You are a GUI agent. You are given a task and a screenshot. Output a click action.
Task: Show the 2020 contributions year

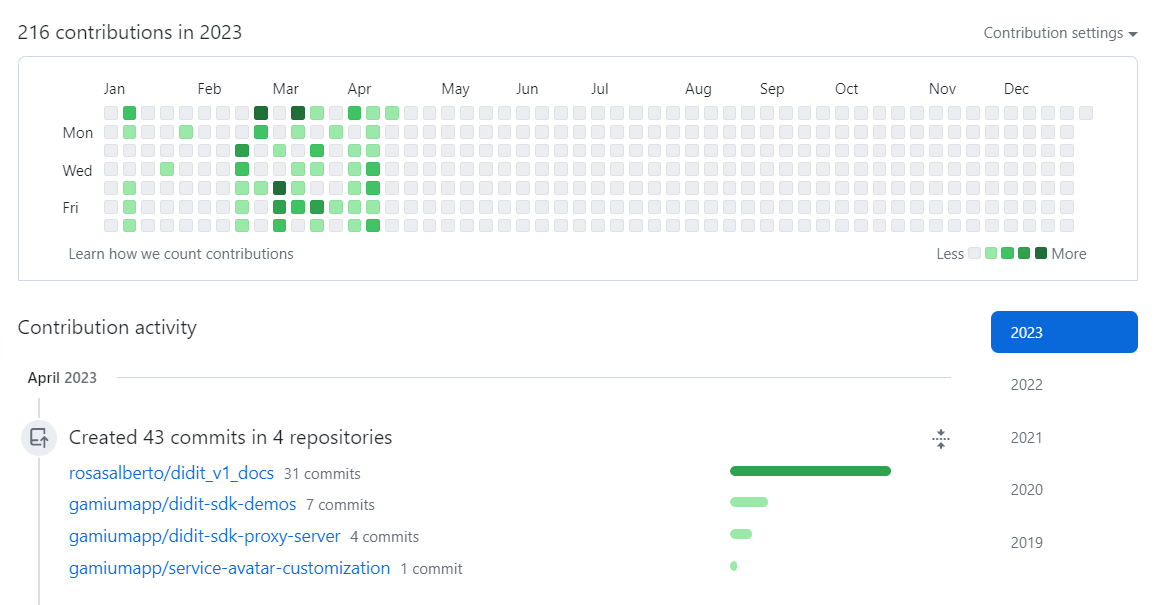[1027, 489]
